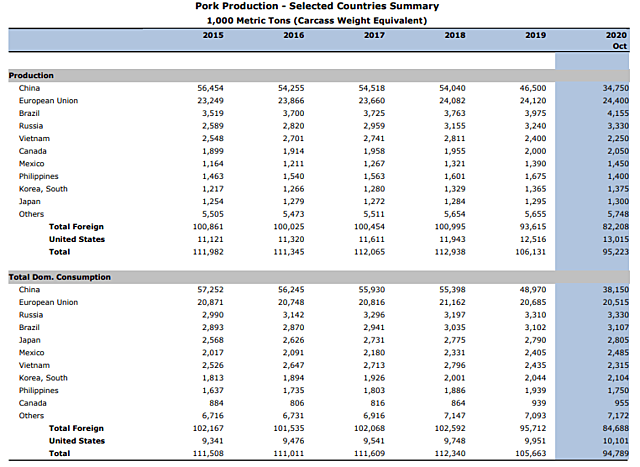The width and height of the screenshot is (640, 467).
Task: Click 'Philippines' row label under Production
Action: pyautogui.click(x=39, y=177)
